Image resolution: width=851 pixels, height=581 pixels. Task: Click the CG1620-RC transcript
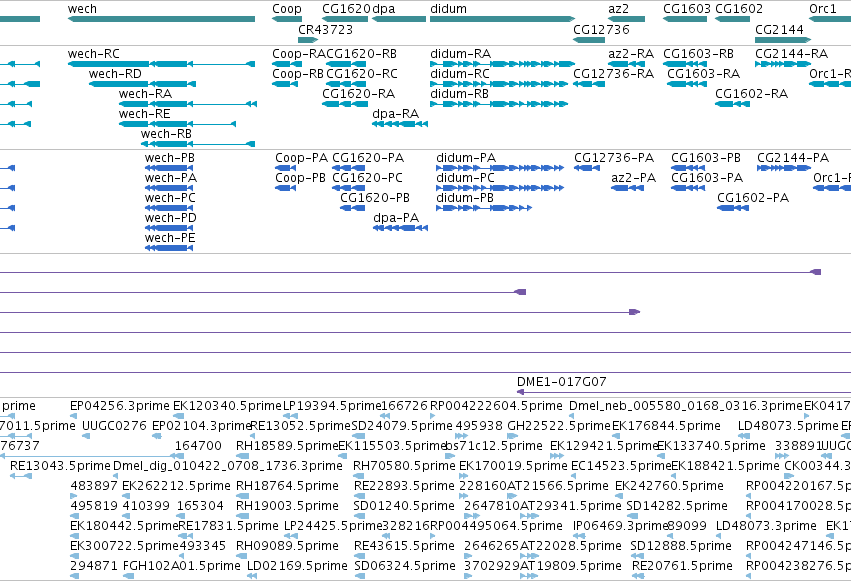(346, 84)
